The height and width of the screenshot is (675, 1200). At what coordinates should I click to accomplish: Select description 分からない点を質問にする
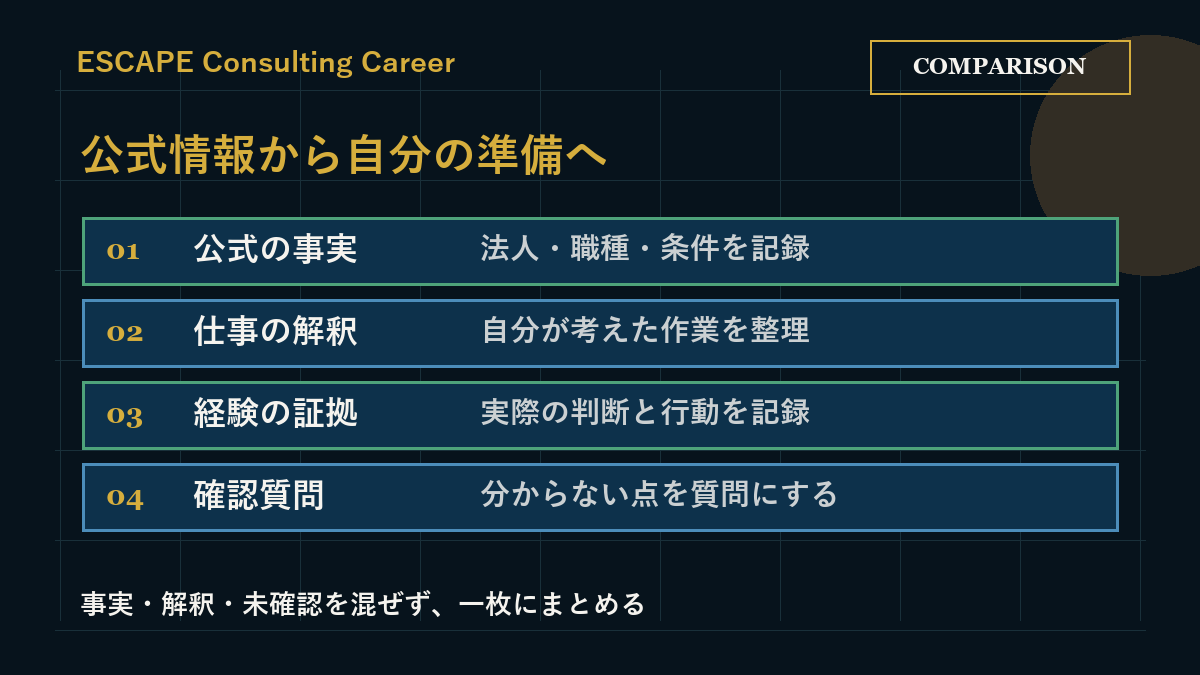click(659, 495)
